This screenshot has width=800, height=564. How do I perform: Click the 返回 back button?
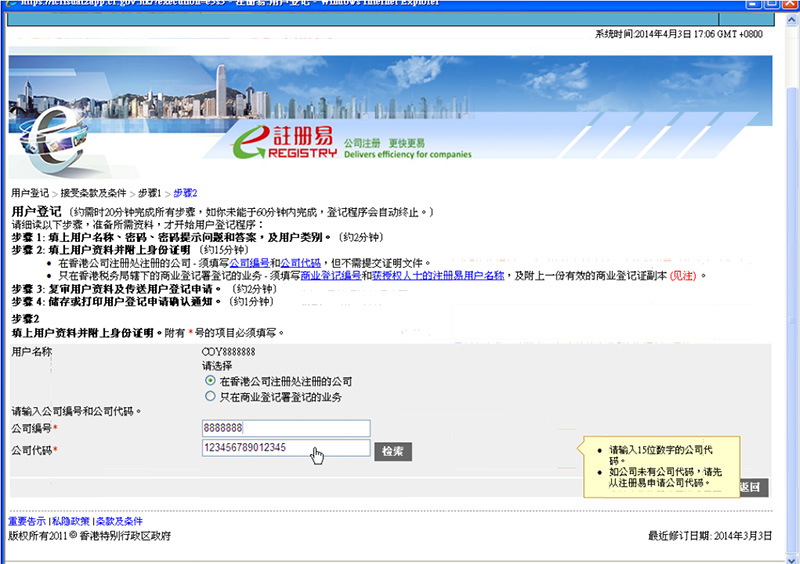(x=753, y=487)
